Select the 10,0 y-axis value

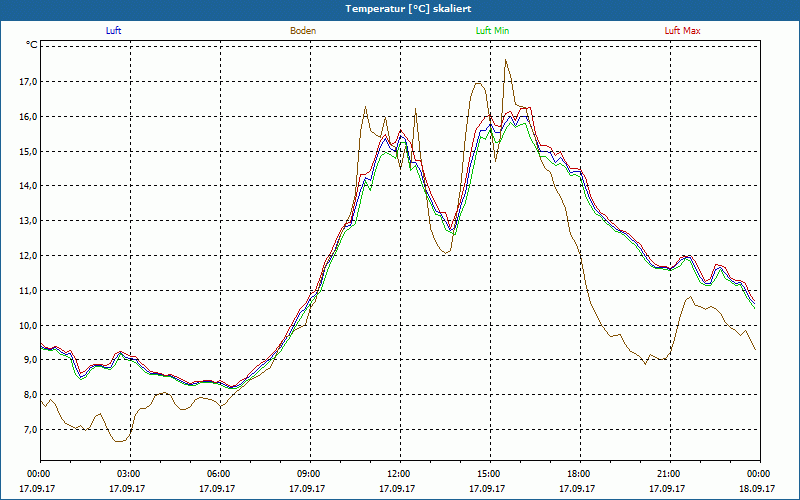click(x=29, y=326)
